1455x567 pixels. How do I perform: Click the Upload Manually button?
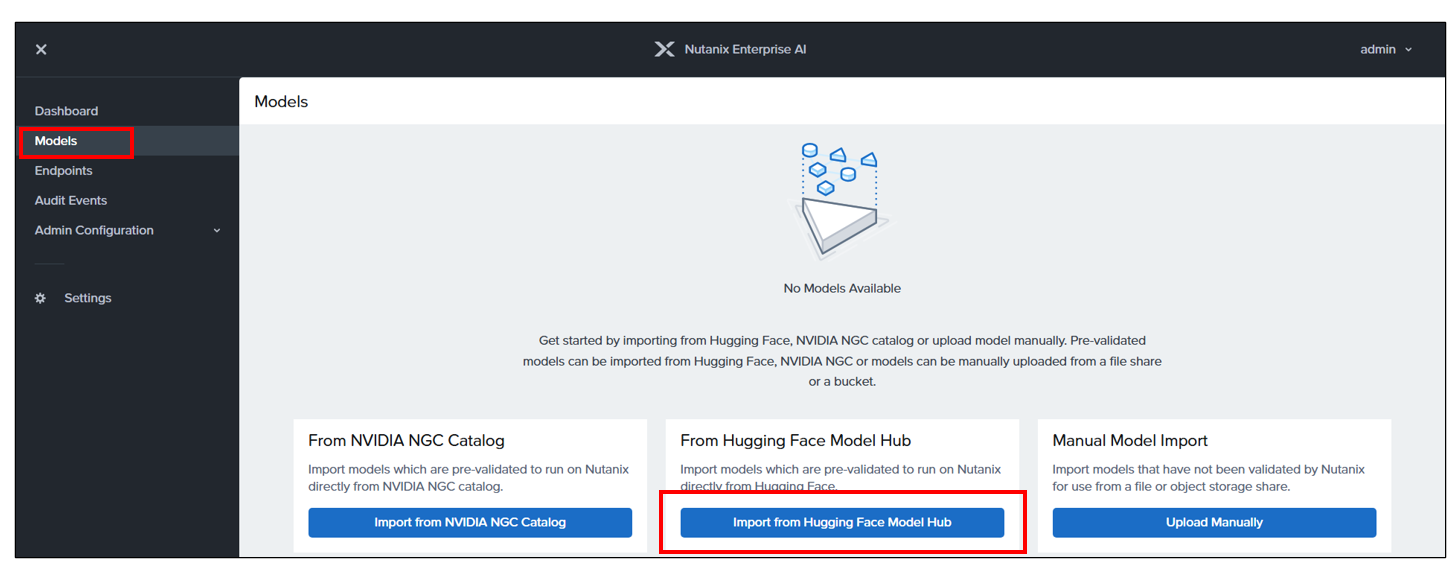tap(1214, 522)
